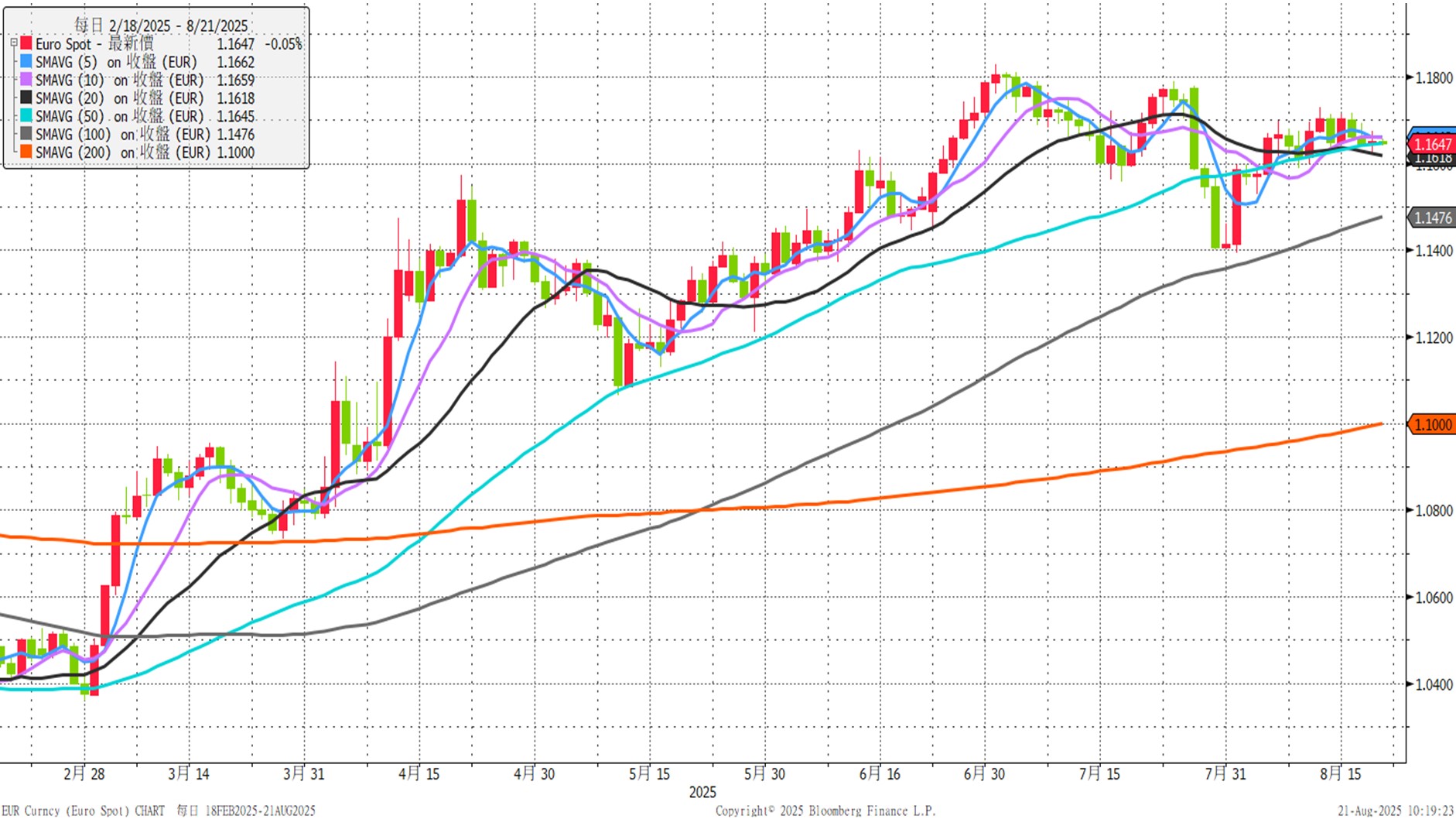Image resolution: width=1456 pixels, height=819 pixels.
Task: Click the 4月 30 x-axis date label
Action: point(535,773)
